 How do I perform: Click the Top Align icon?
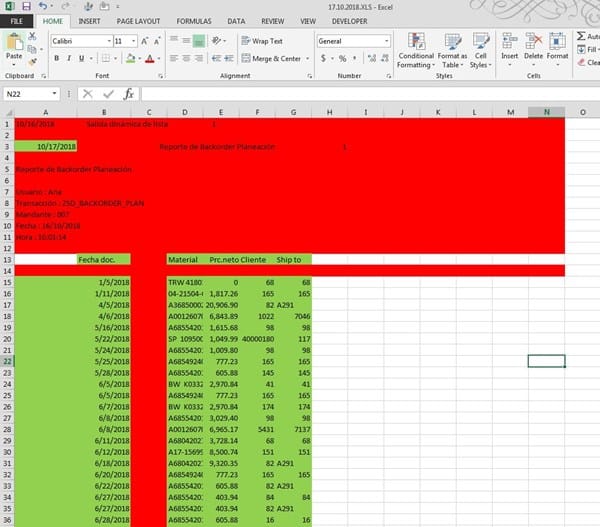click(174, 41)
